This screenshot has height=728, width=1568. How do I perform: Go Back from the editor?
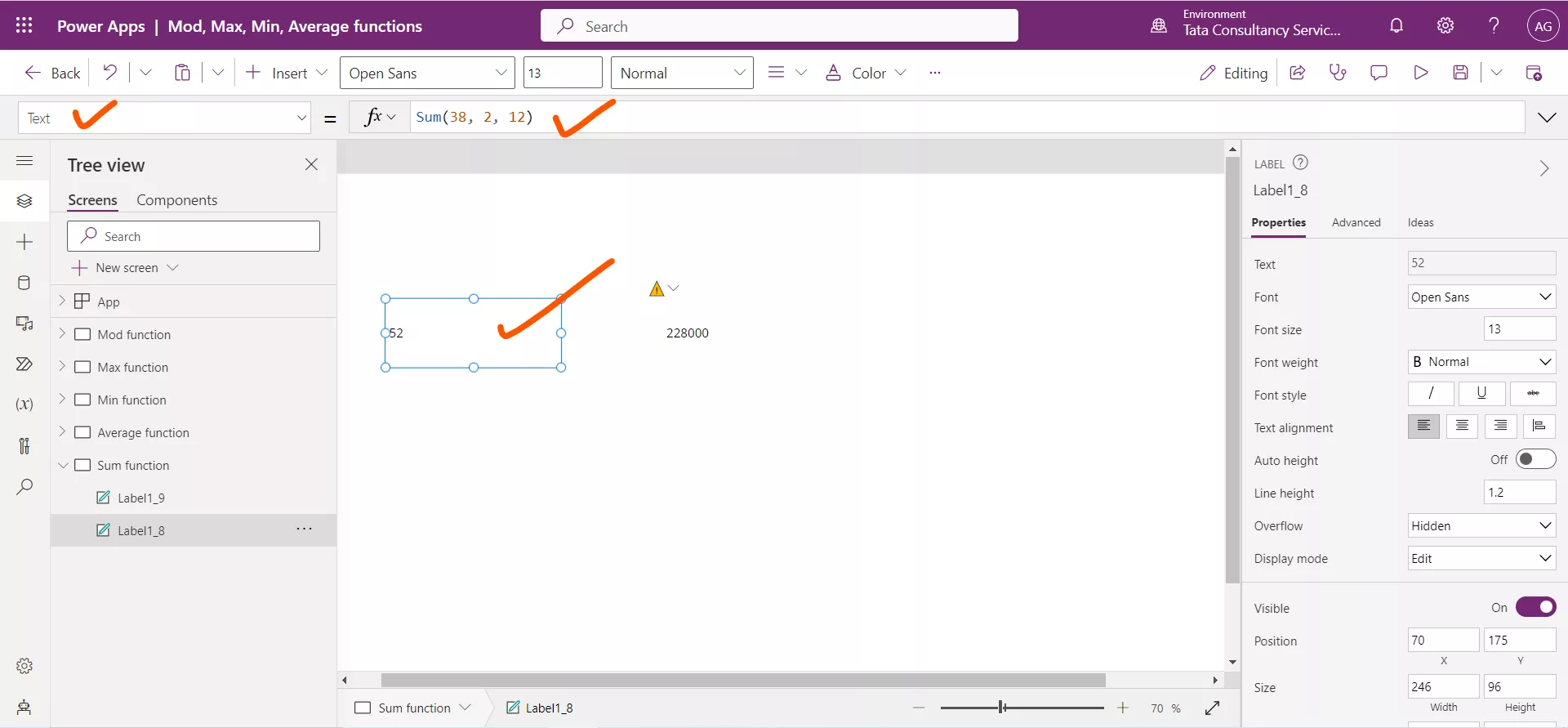pyautogui.click(x=52, y=73)
